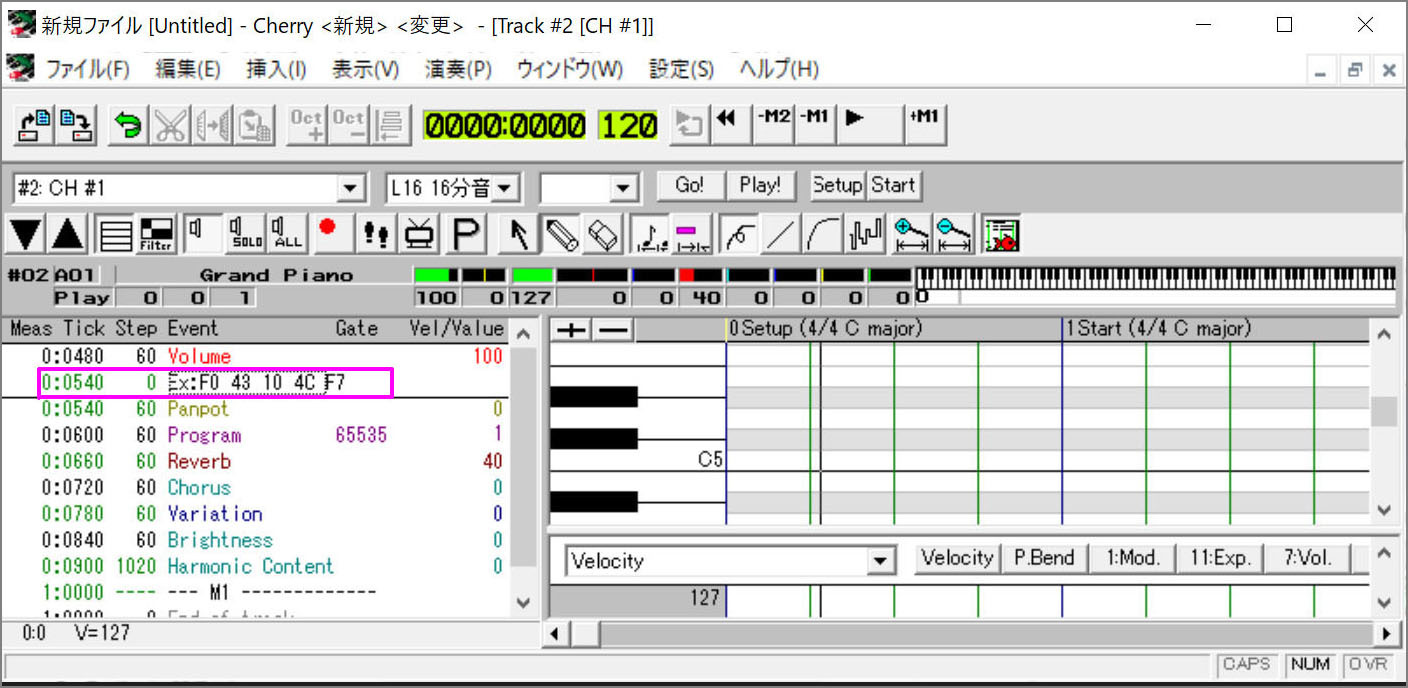Open the track selector #2: CH #1 dropdown
Image resolution: width=1408 pixels, height=688 pixels.
pyautogui.click(x=350, y=187)
